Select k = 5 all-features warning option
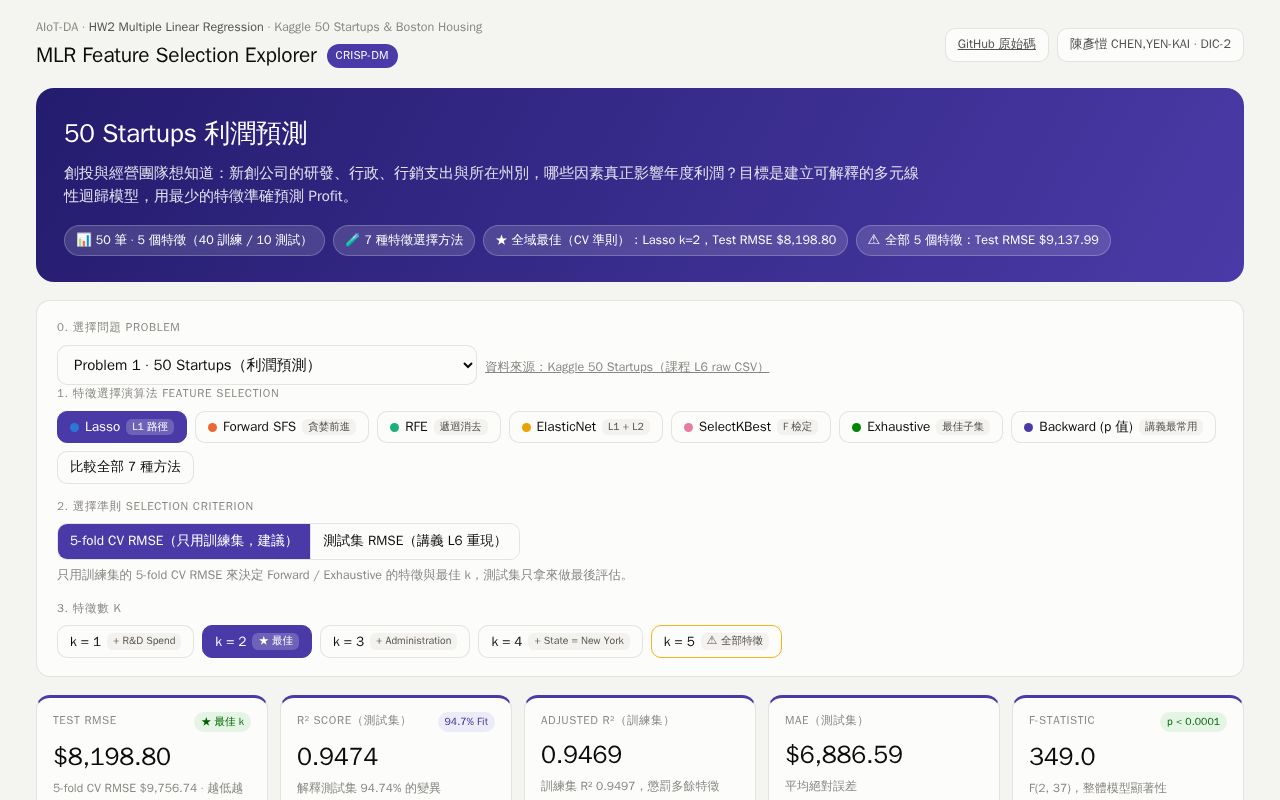1280x800 pixels. click(716, 641)
